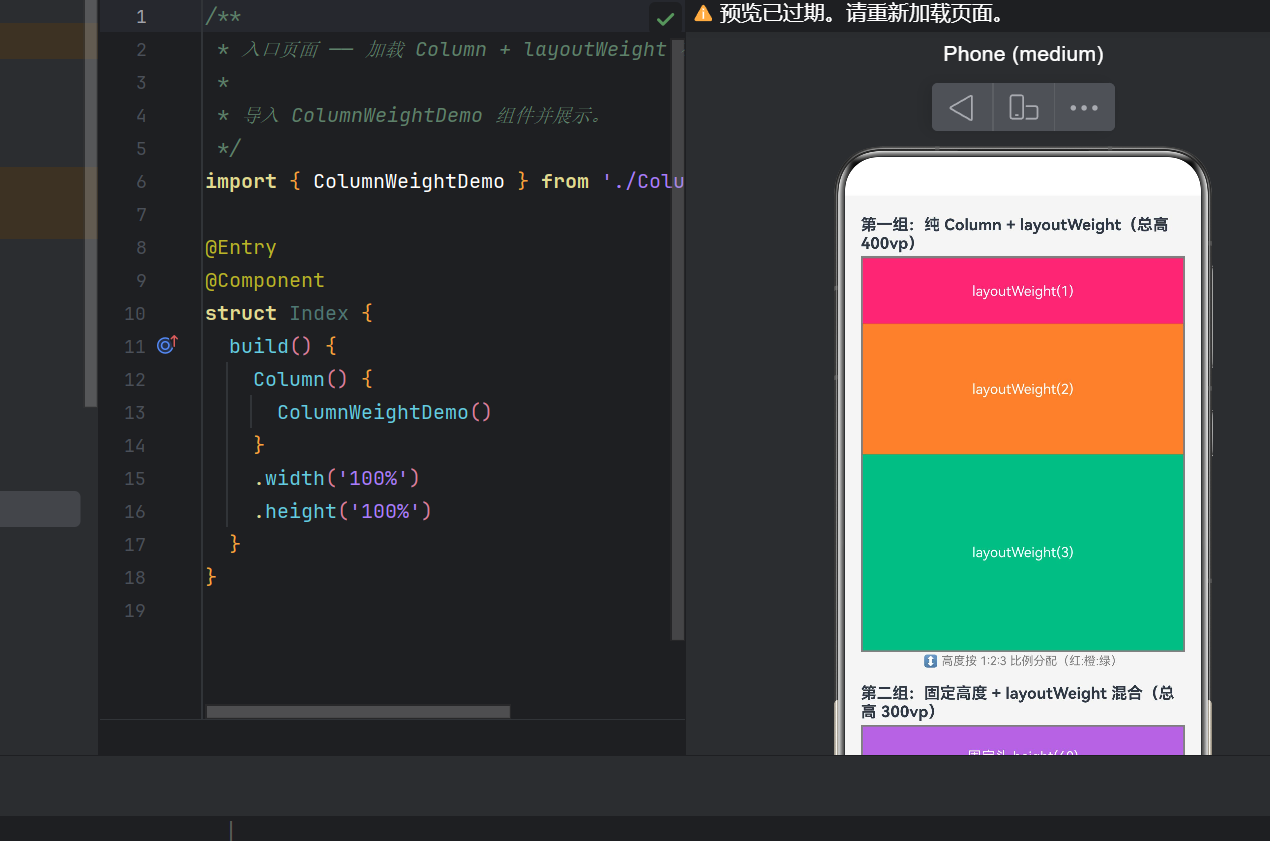The height and width of the screenshot is (841, 1270).
Task: Click the @Entry decorator in code
Action: click(x=241, y=247)
